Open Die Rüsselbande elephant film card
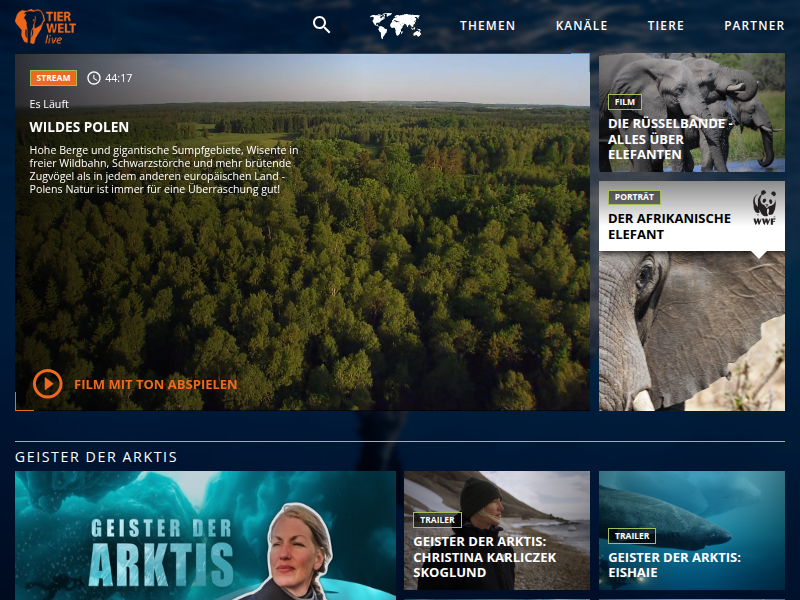Screen dimensions: 800x600 coord(691,113)
